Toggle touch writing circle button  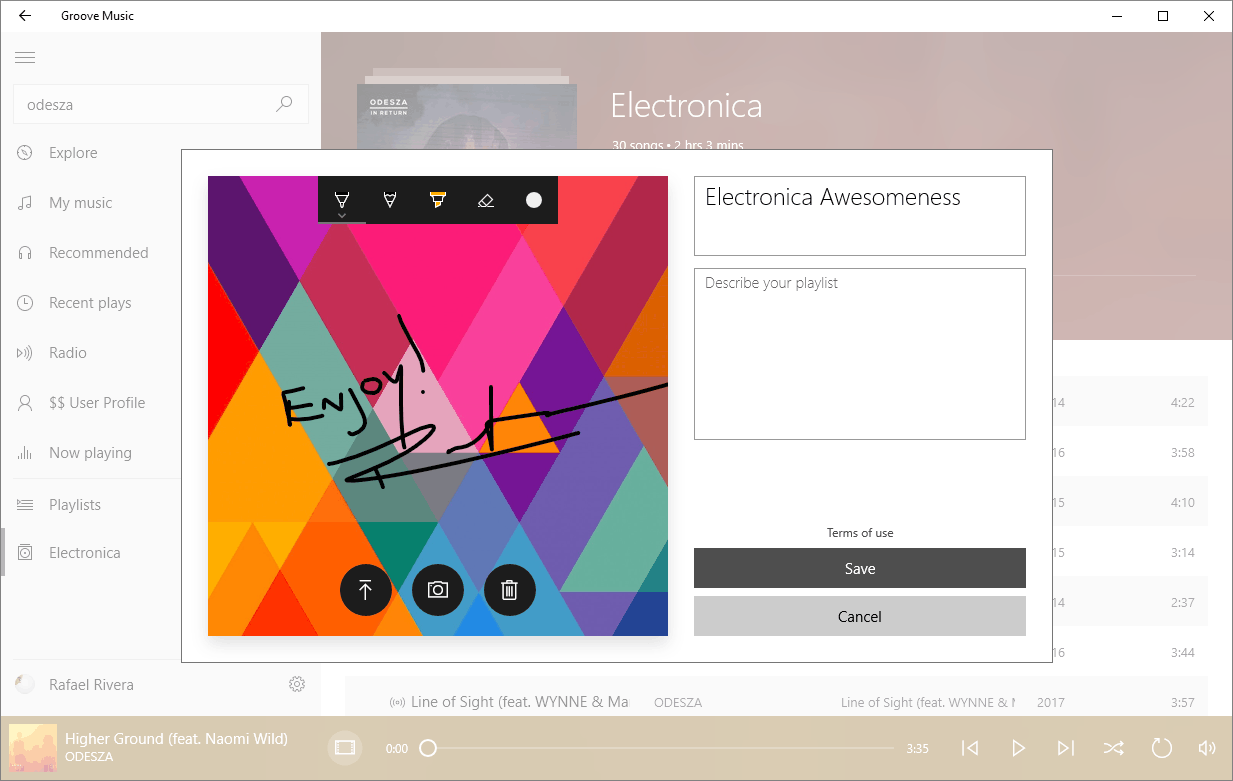[534, 200]
